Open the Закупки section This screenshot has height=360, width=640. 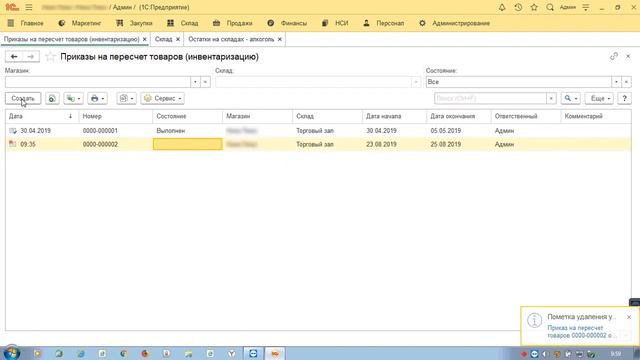tap(134, 23)
